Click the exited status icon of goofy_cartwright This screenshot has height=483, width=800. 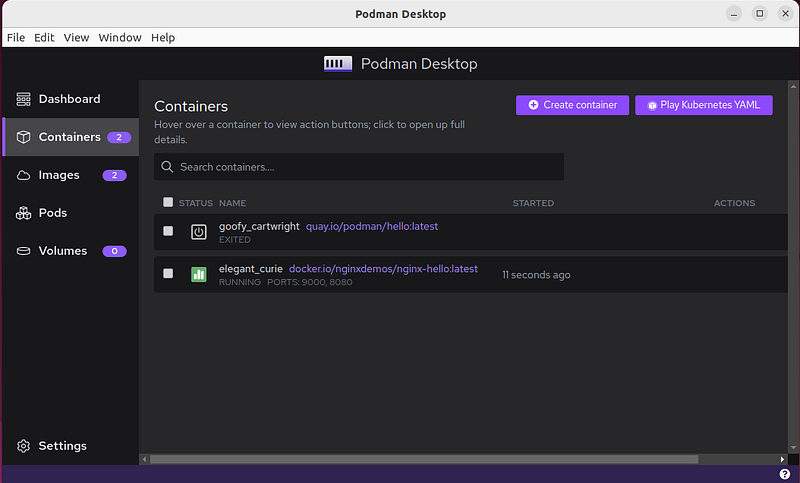(x=199, y=232)
